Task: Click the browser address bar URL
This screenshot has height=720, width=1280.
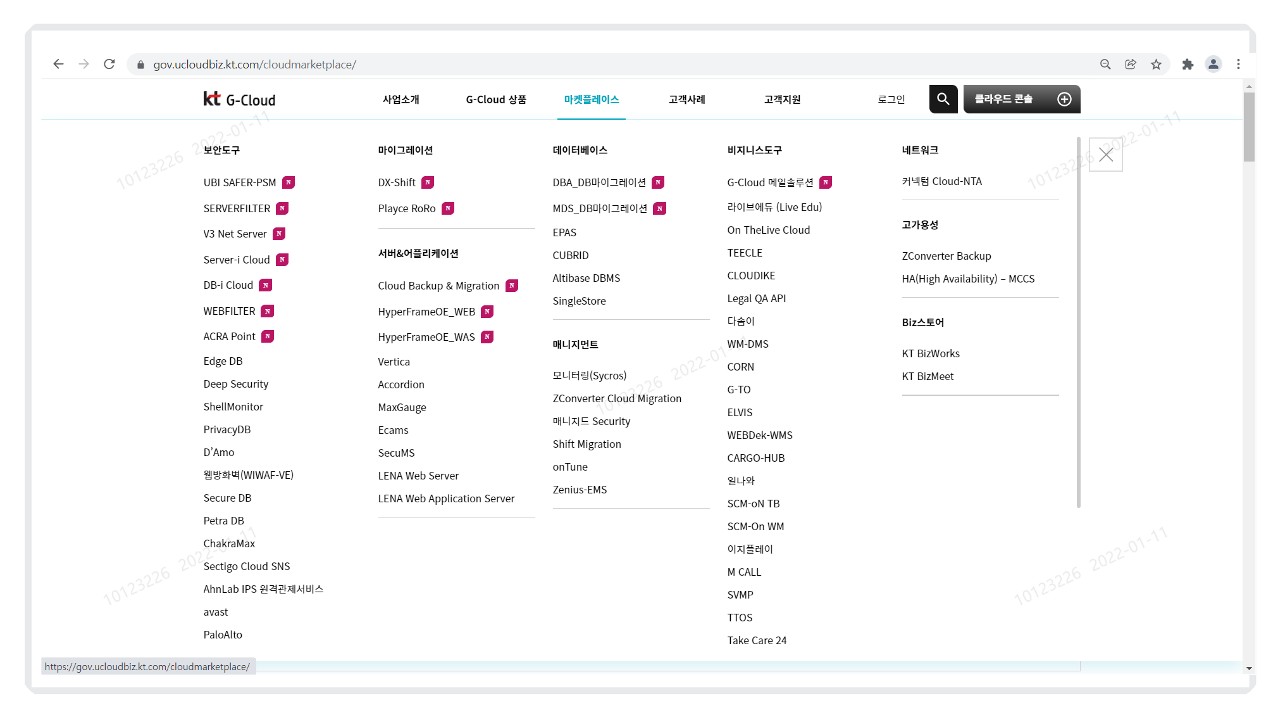Action: (254, 64)
